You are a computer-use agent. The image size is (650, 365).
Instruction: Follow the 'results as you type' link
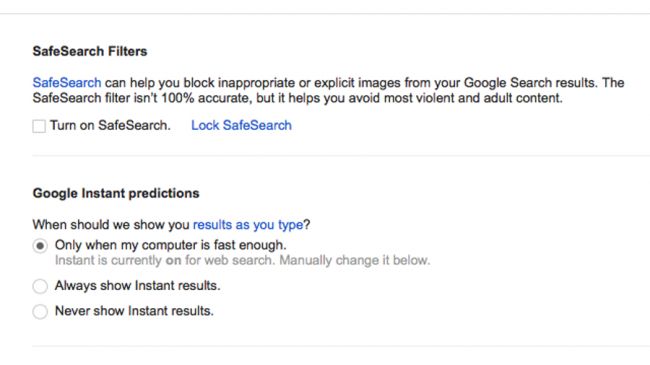click(248, 225)
